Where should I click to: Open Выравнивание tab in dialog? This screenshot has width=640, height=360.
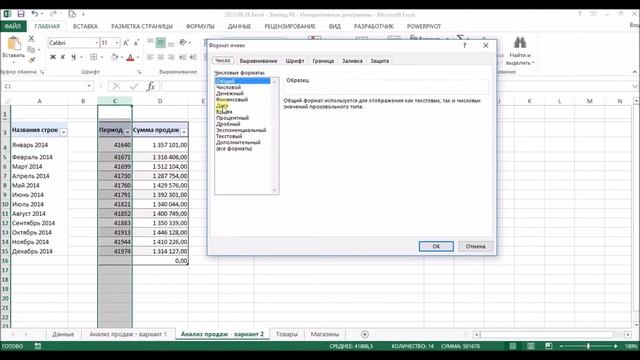click(258, 61)
